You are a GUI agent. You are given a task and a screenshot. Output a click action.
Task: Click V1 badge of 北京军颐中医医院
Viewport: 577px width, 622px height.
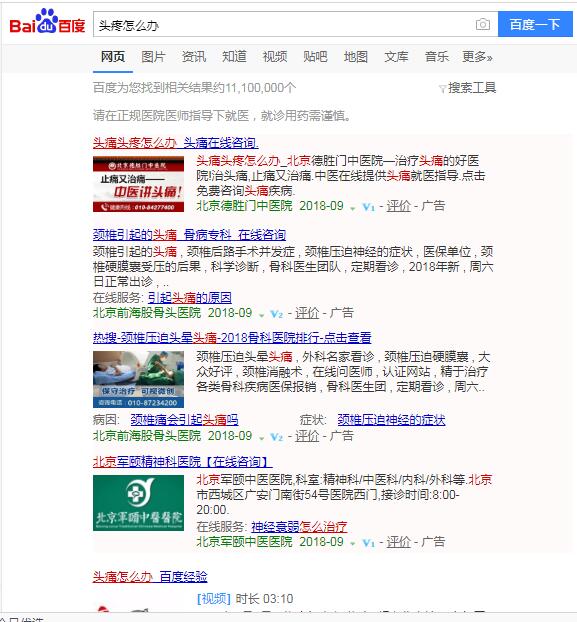(368, 543)
